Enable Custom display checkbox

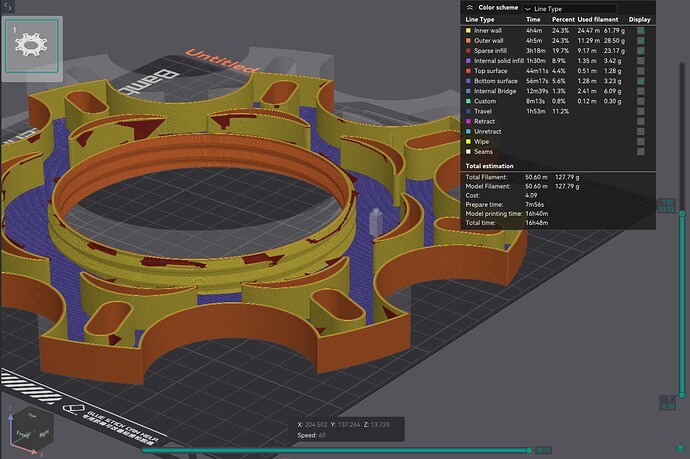click(641, 101)
